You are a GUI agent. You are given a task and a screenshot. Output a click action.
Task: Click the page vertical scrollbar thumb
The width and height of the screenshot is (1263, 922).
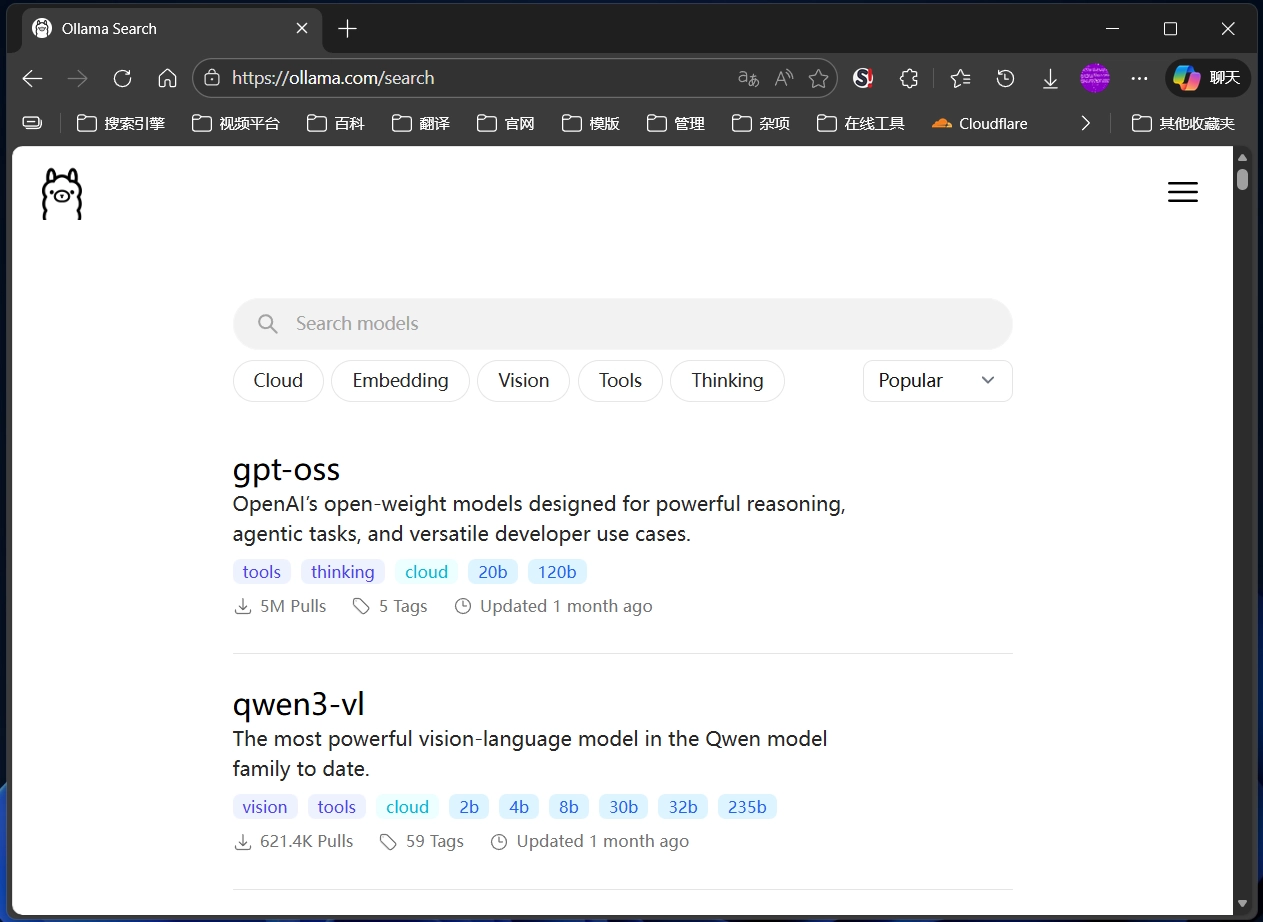click(1242, 179)
